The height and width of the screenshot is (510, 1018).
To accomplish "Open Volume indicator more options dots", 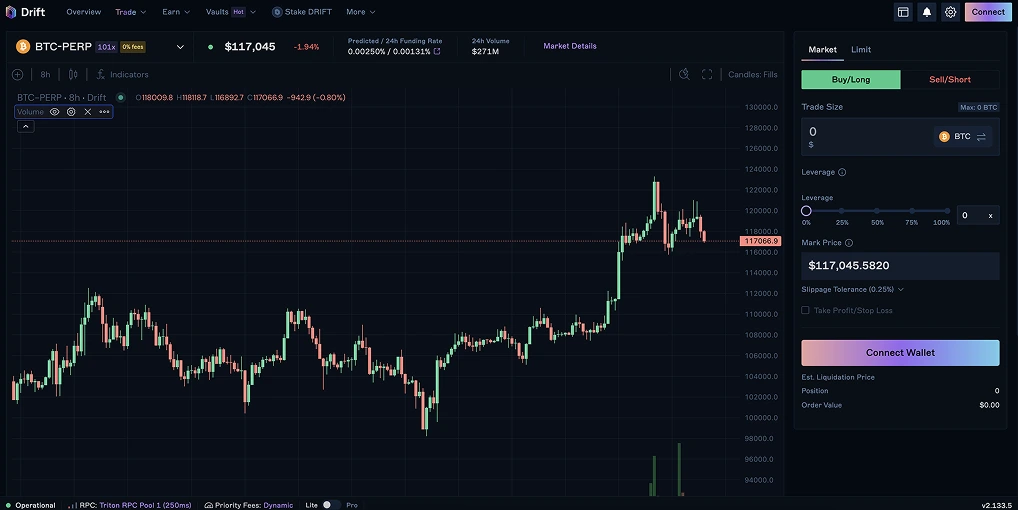I will [x=105, y=112].
